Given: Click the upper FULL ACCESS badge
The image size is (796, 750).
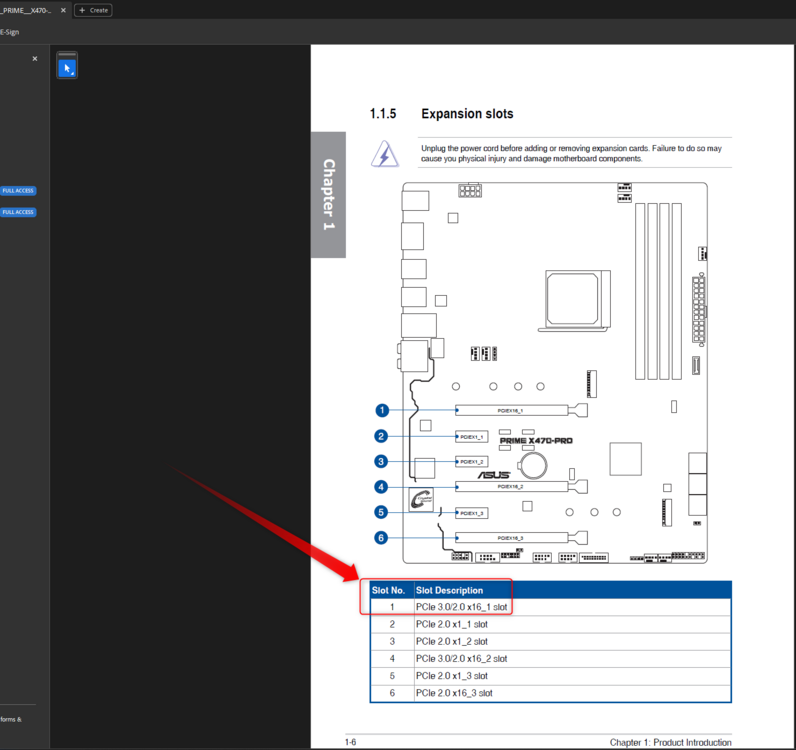Looking at the screenshot, I should (18, 191).
